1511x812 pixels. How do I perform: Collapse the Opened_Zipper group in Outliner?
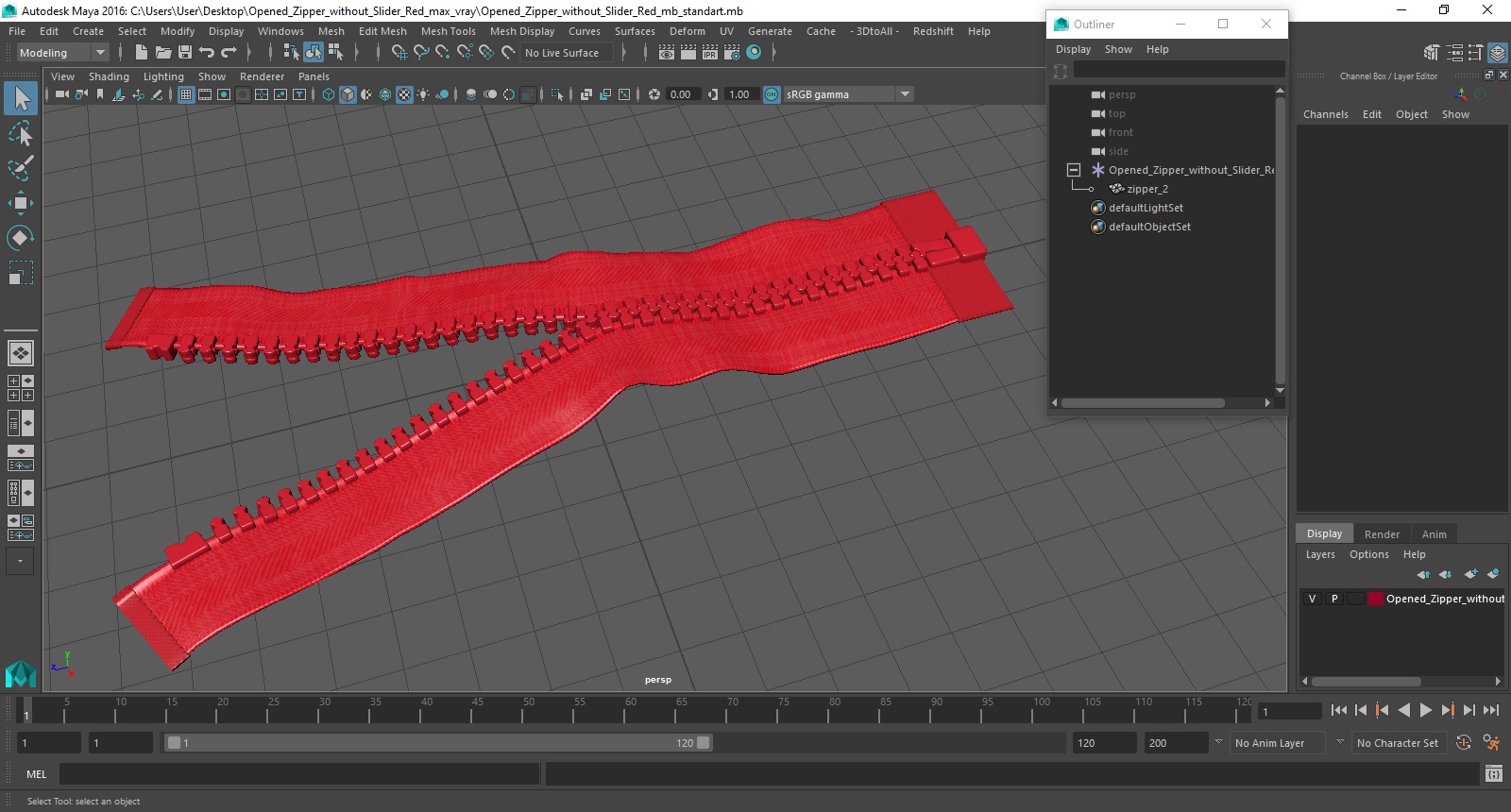point(1074,170)
